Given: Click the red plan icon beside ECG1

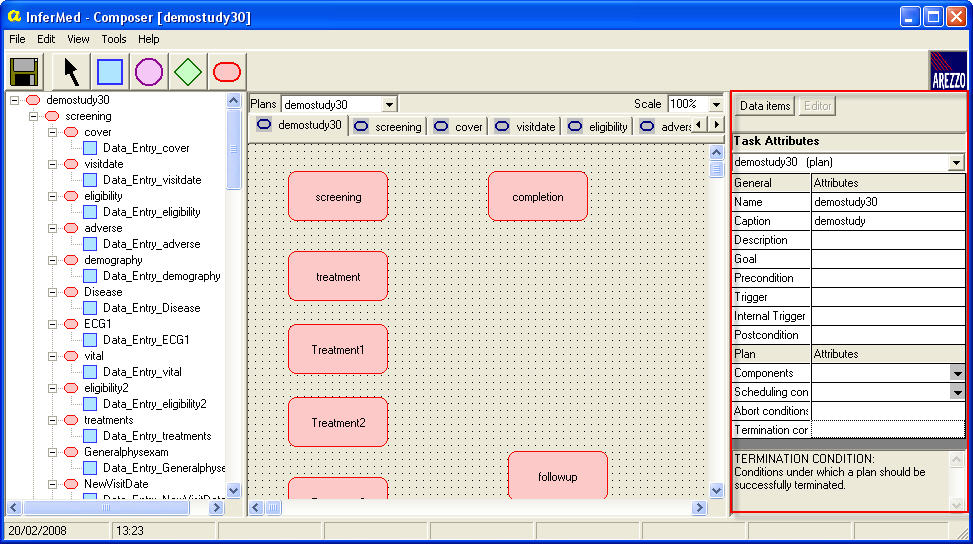Looking at the screenshot, I should click(x=71, y=324).
